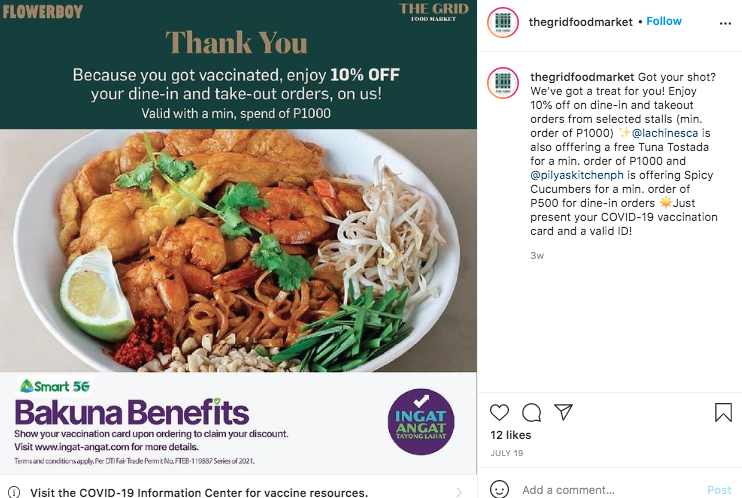
Task: Expand COVID-19 Information Center chevron
Action: click(459, 492)
